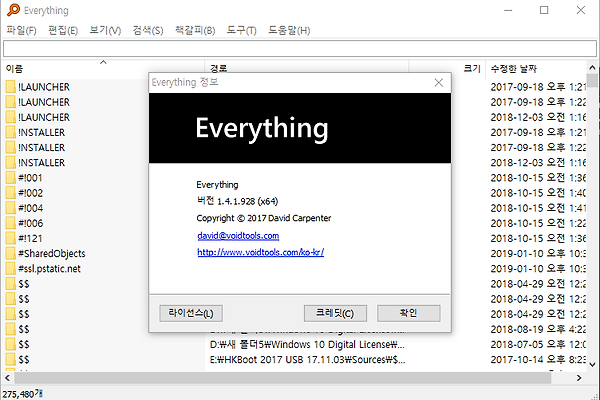Click the horizontal scrollbar at list bottom

tap(300, 377)
